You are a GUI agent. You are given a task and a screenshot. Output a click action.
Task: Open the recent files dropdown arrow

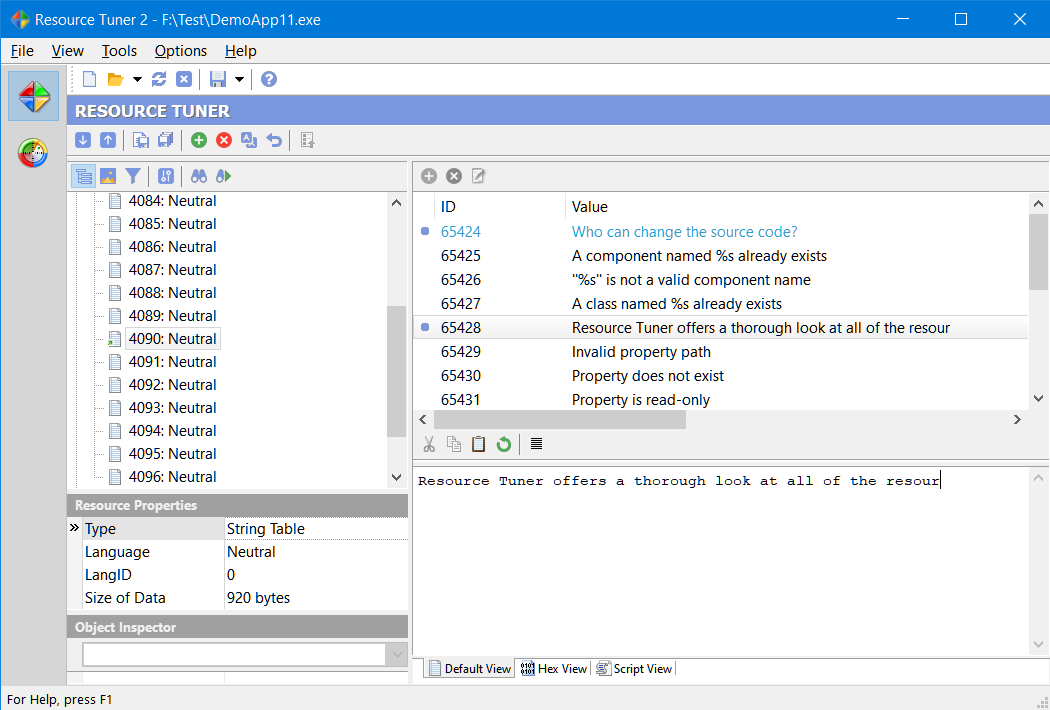(137, 79)
